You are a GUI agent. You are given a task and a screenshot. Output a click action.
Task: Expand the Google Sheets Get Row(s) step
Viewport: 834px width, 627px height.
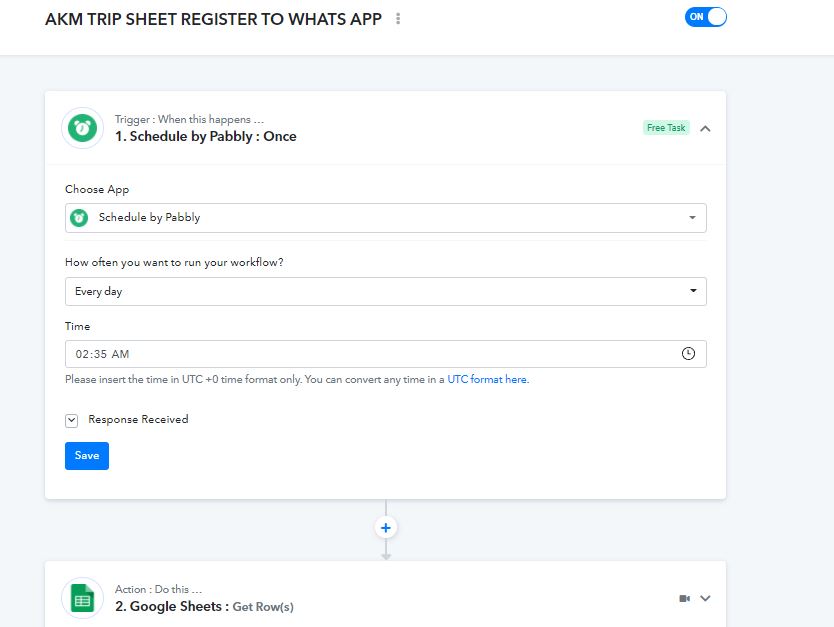click(705, 598)
